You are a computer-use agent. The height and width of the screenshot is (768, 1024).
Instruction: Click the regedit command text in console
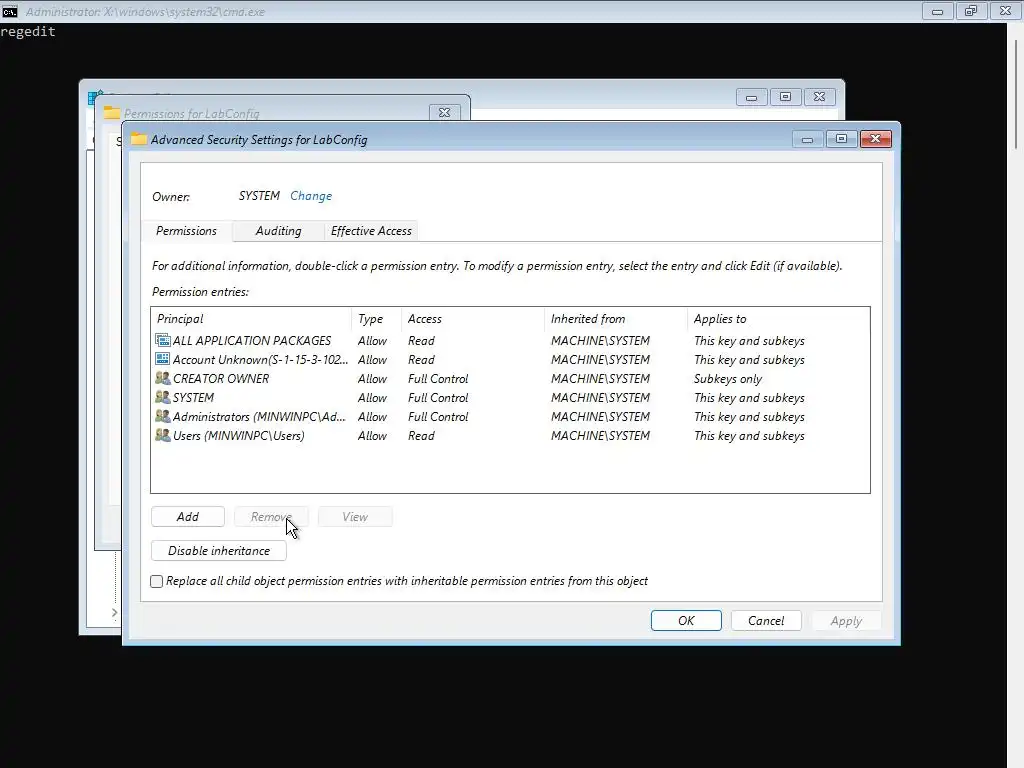(x=28, y=31)
